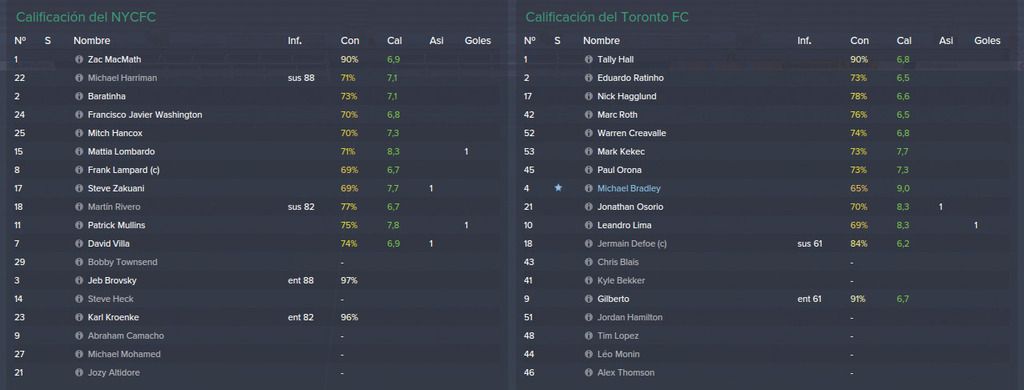Click info icon next to David Villa

coord(79,244)
